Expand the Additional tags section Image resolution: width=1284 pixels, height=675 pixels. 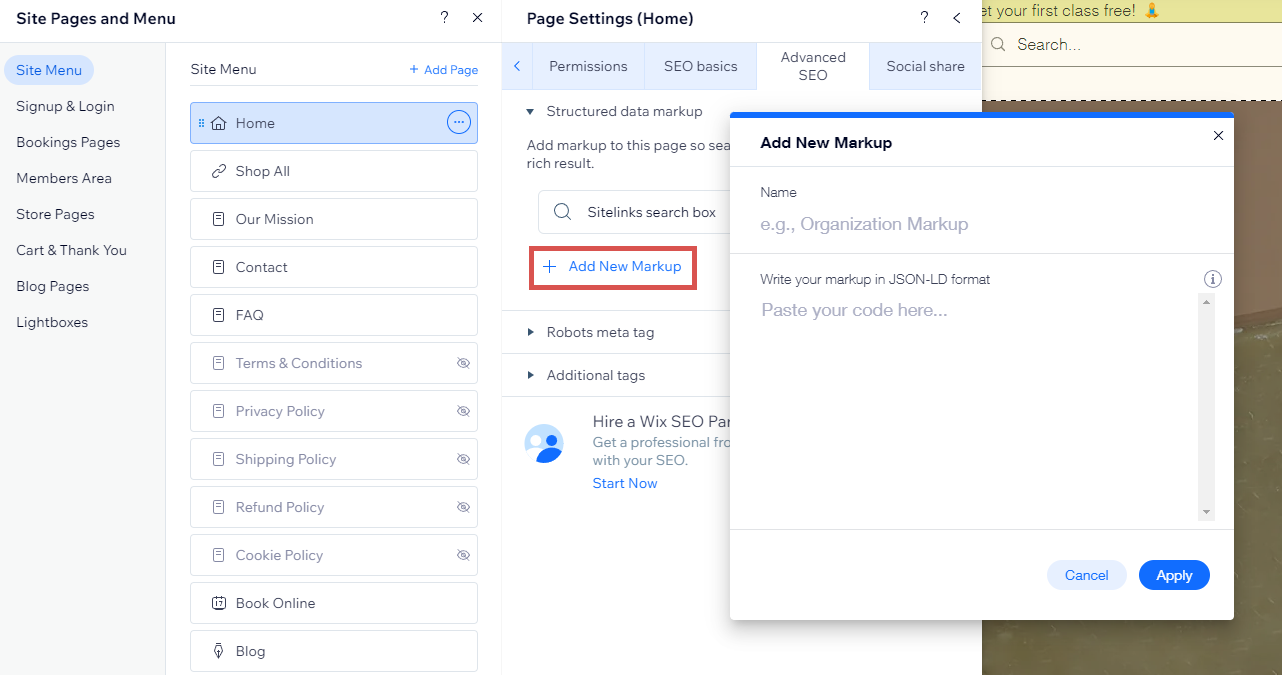(531, 375)
